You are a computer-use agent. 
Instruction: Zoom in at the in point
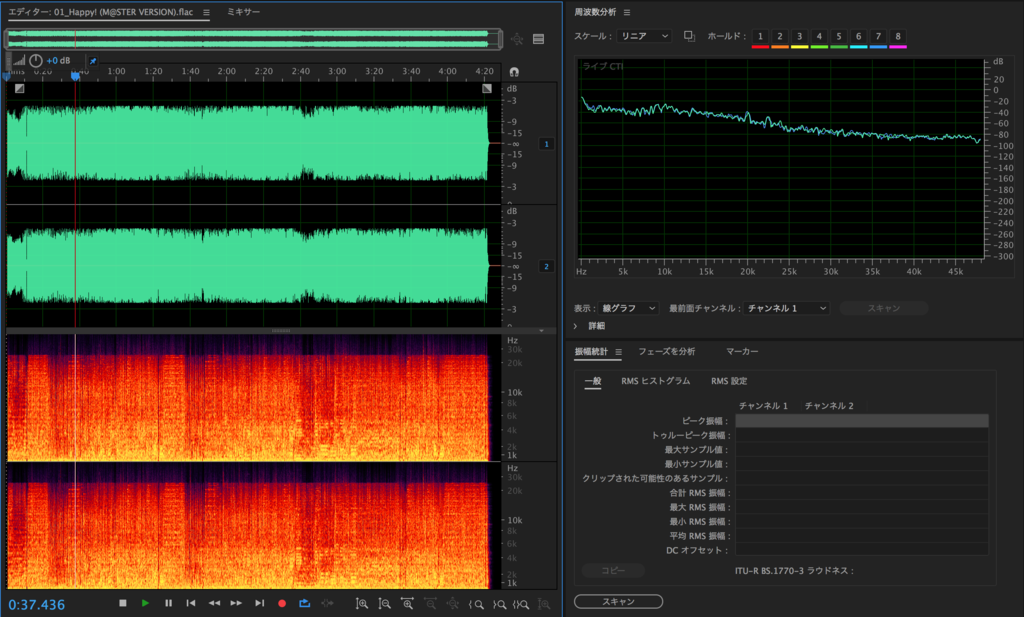pos(476,605)
